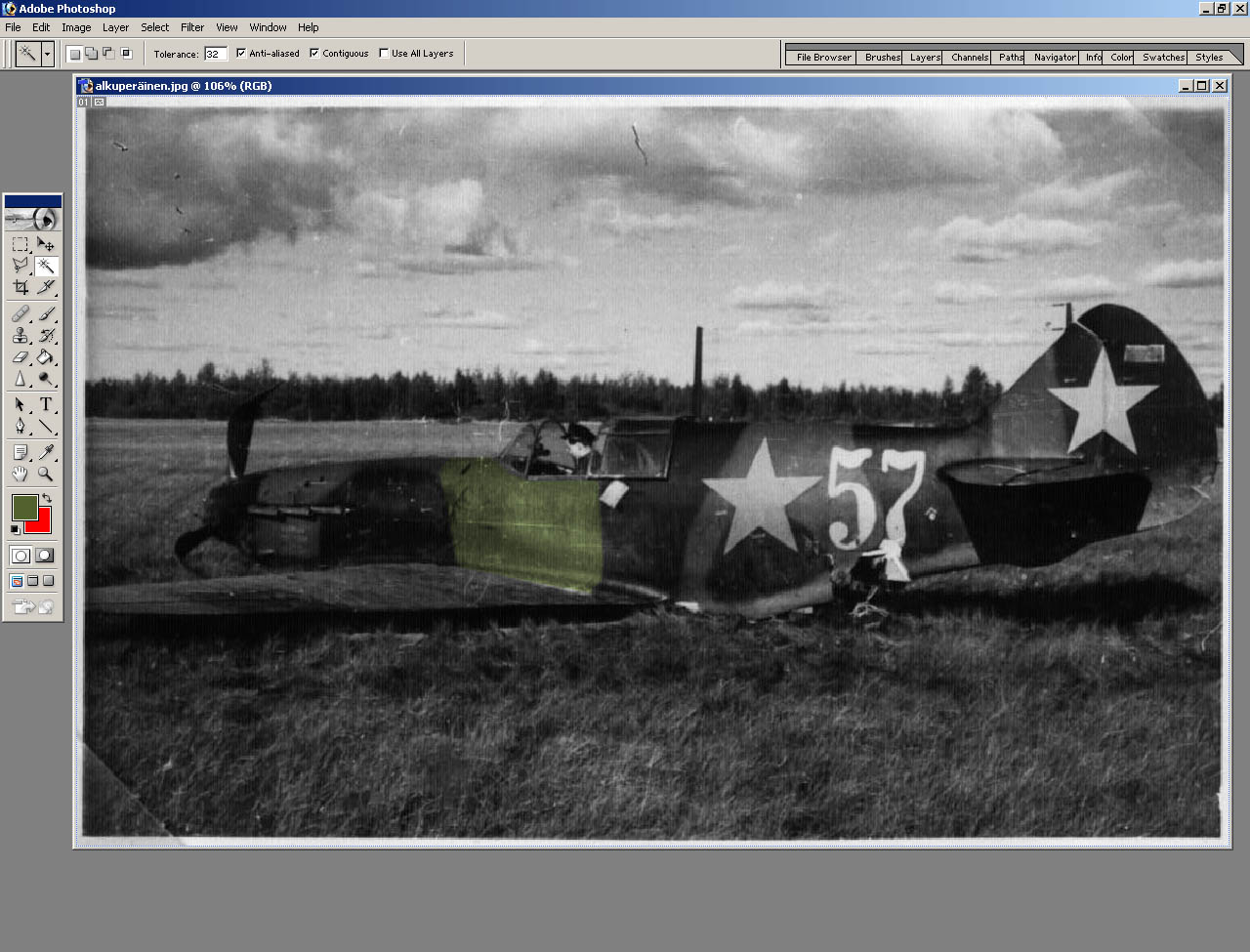The height and width of the screenshot is (952, 1250).
Task: Open the Info palette tab
Action: point(1093,57)
